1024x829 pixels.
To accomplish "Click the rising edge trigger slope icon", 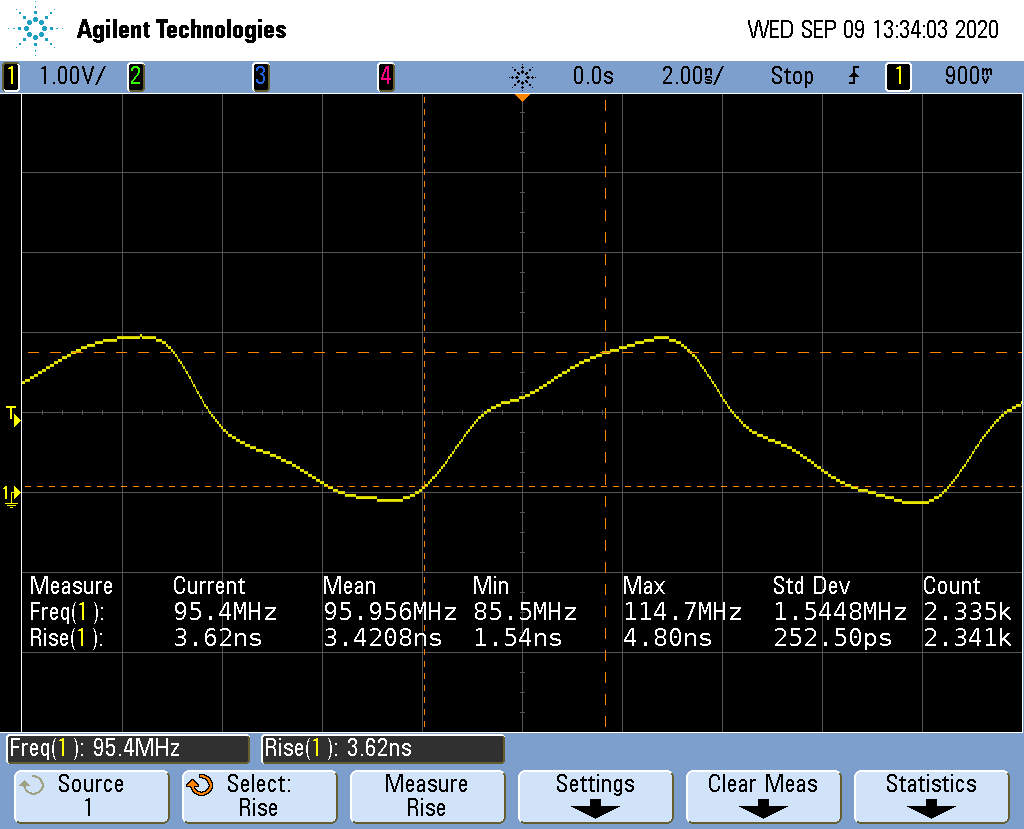I will point(853,76).
